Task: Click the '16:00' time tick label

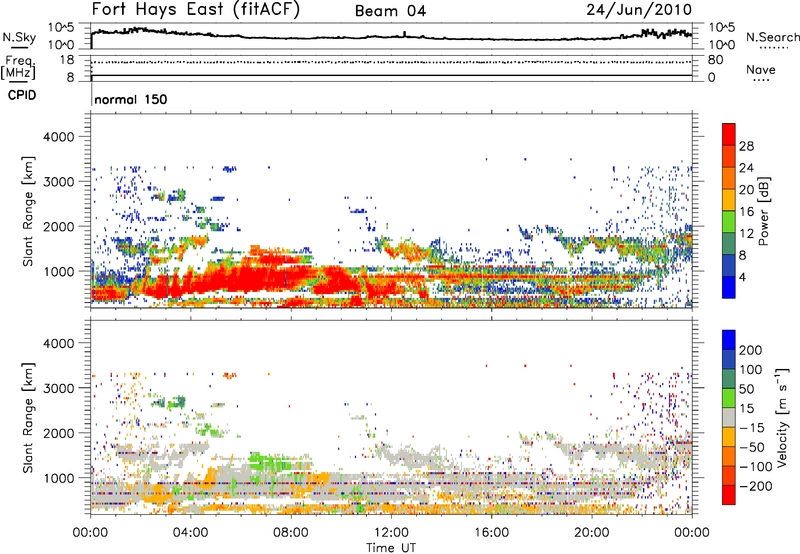Action: [491, 533]
